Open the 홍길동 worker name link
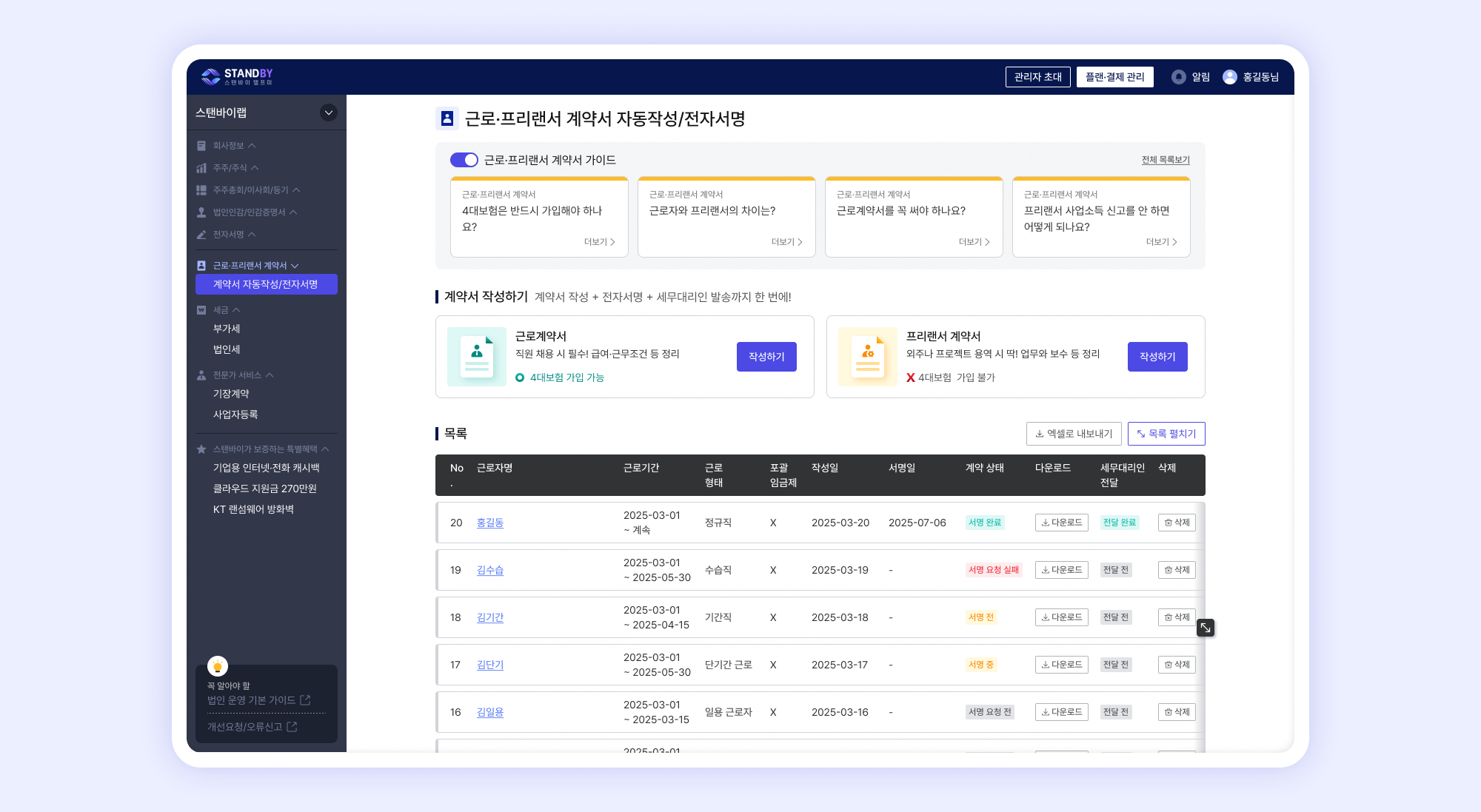Screen dimensions: 1481x812 click(489, 523)
